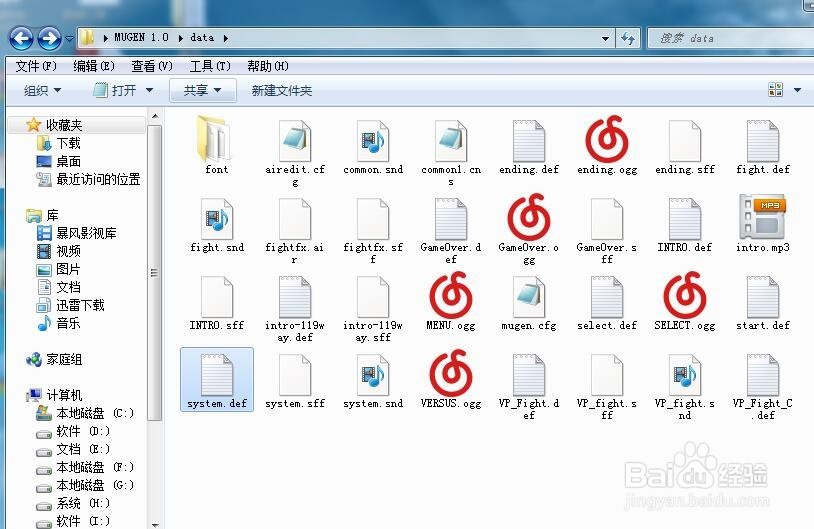Screen dimensions: 814x529
Task: Open the 共享 dropdown button
Action: 202,90
